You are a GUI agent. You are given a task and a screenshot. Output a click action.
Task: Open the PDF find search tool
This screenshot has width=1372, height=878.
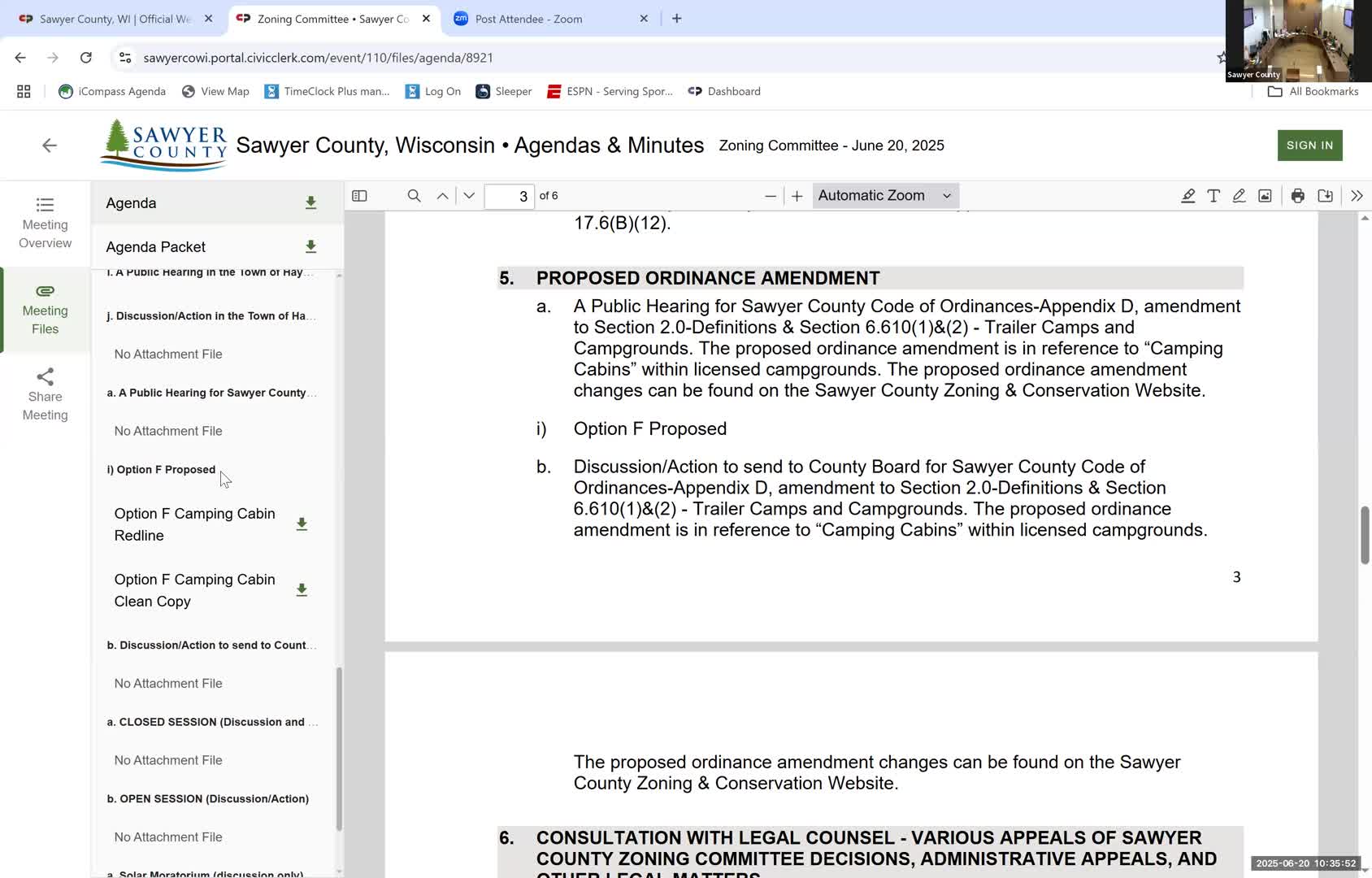(414, 196)
